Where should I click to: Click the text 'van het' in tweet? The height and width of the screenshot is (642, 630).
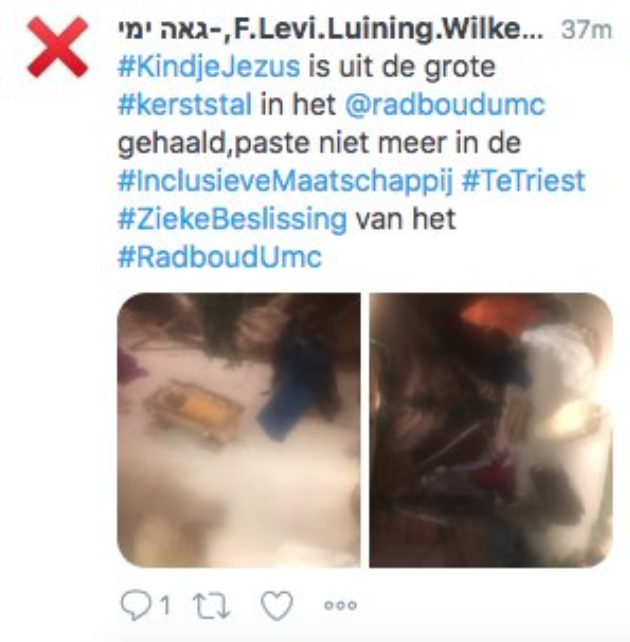(406, 219)
